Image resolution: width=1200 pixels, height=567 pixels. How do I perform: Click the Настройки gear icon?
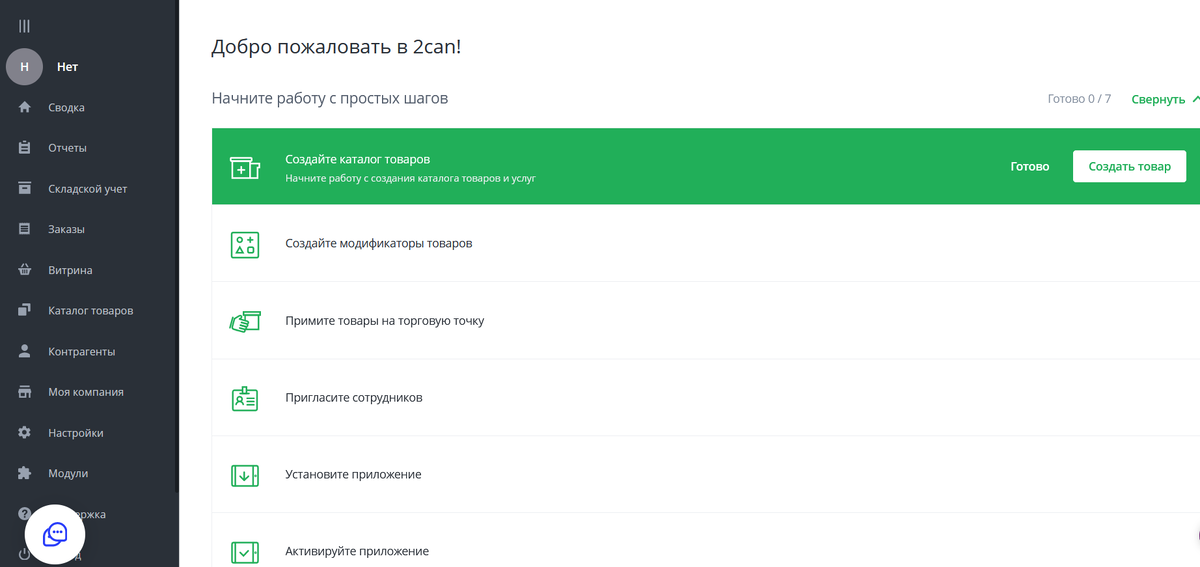(x=25, y=433)
